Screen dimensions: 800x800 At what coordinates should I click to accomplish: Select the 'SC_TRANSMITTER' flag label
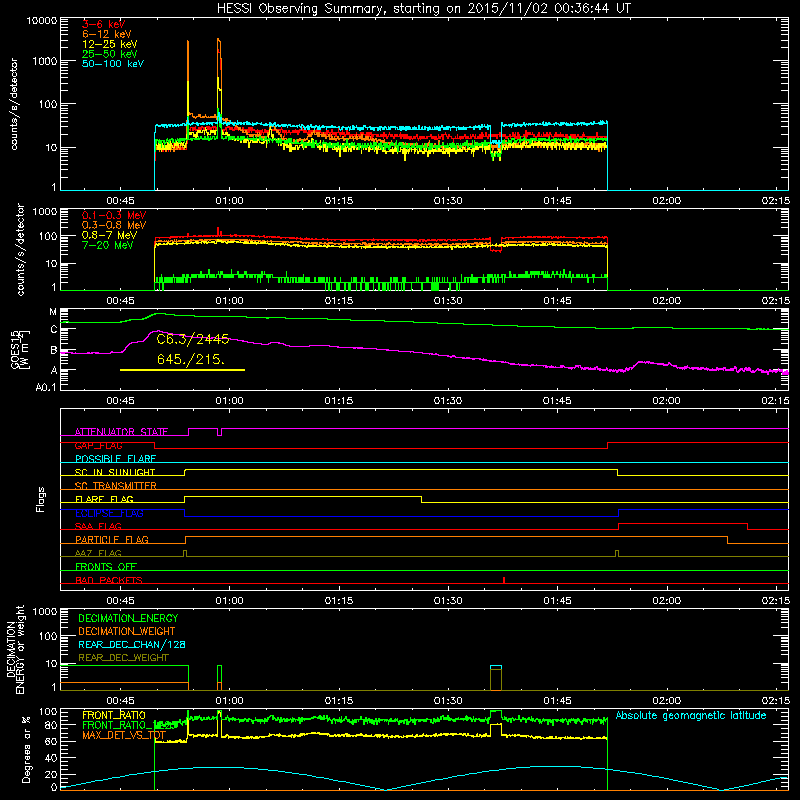116,486
